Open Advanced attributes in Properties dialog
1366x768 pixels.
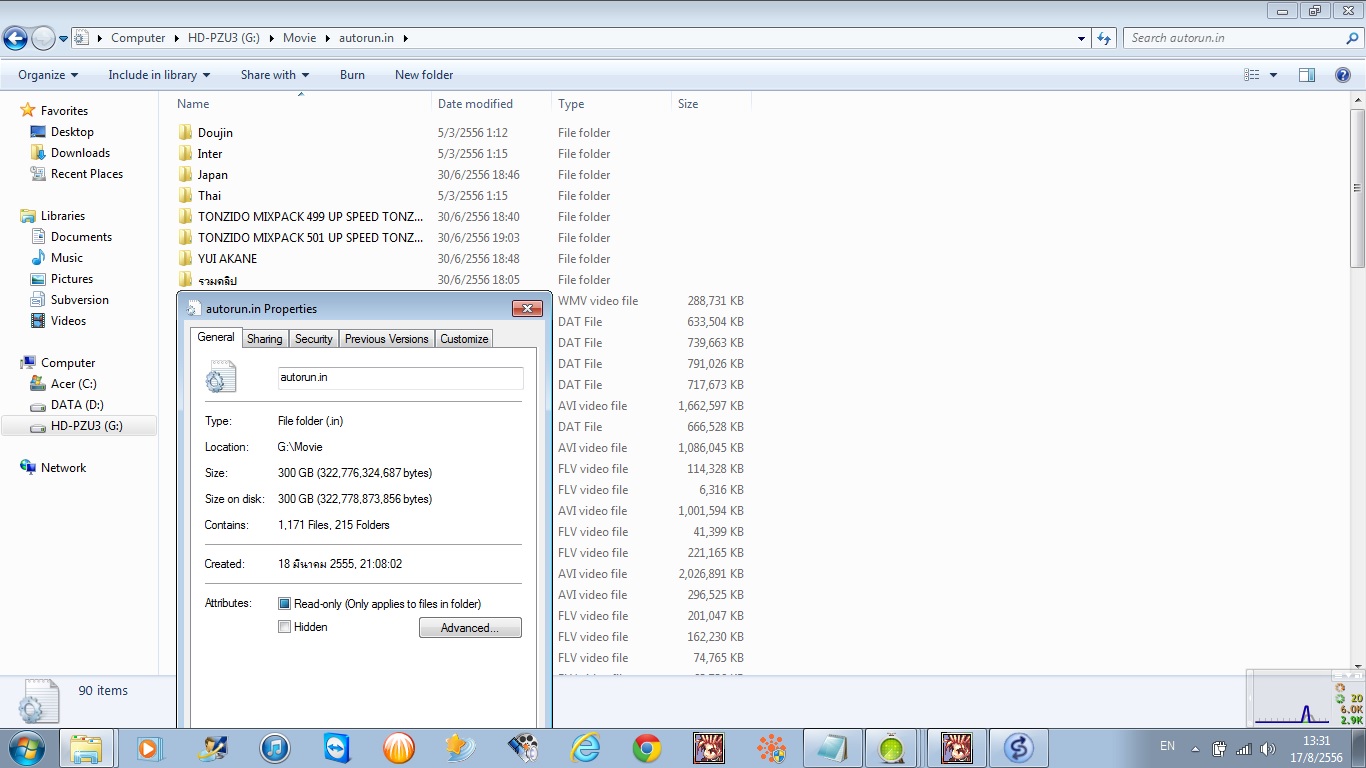tap(470, 628)
